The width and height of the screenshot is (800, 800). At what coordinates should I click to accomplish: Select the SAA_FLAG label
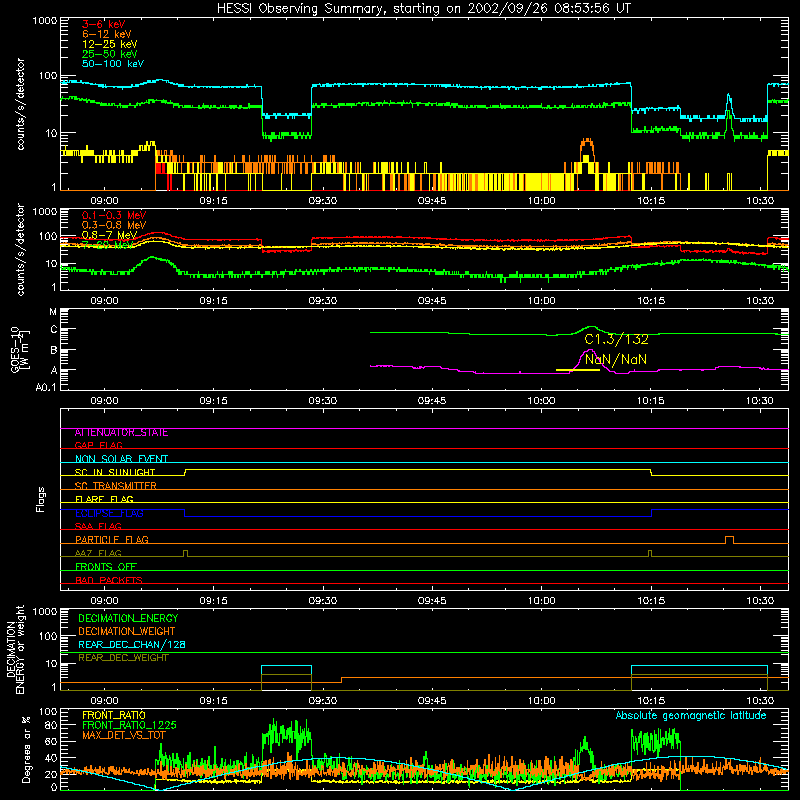(98, 526)
